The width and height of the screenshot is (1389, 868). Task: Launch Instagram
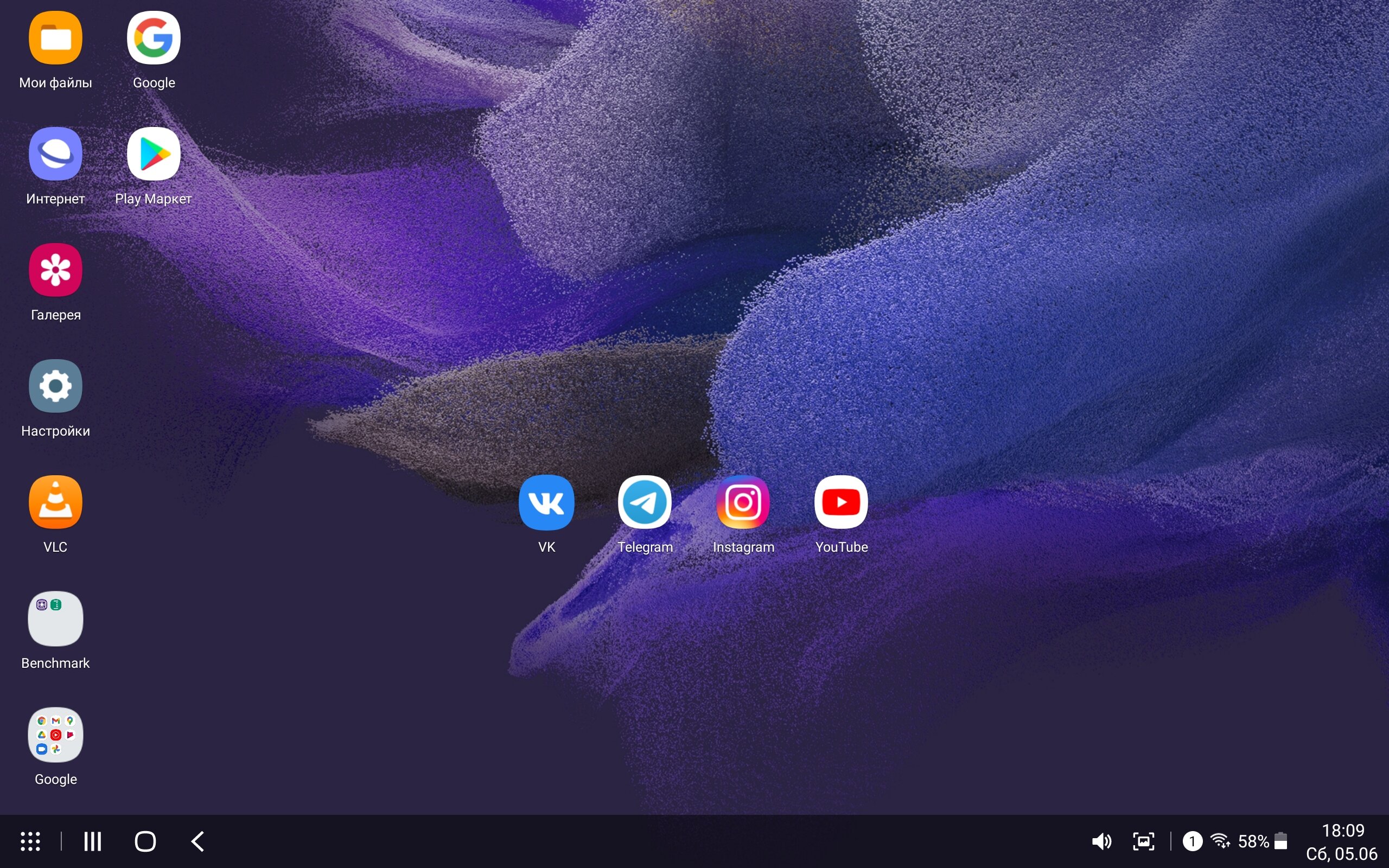(743, 502)
